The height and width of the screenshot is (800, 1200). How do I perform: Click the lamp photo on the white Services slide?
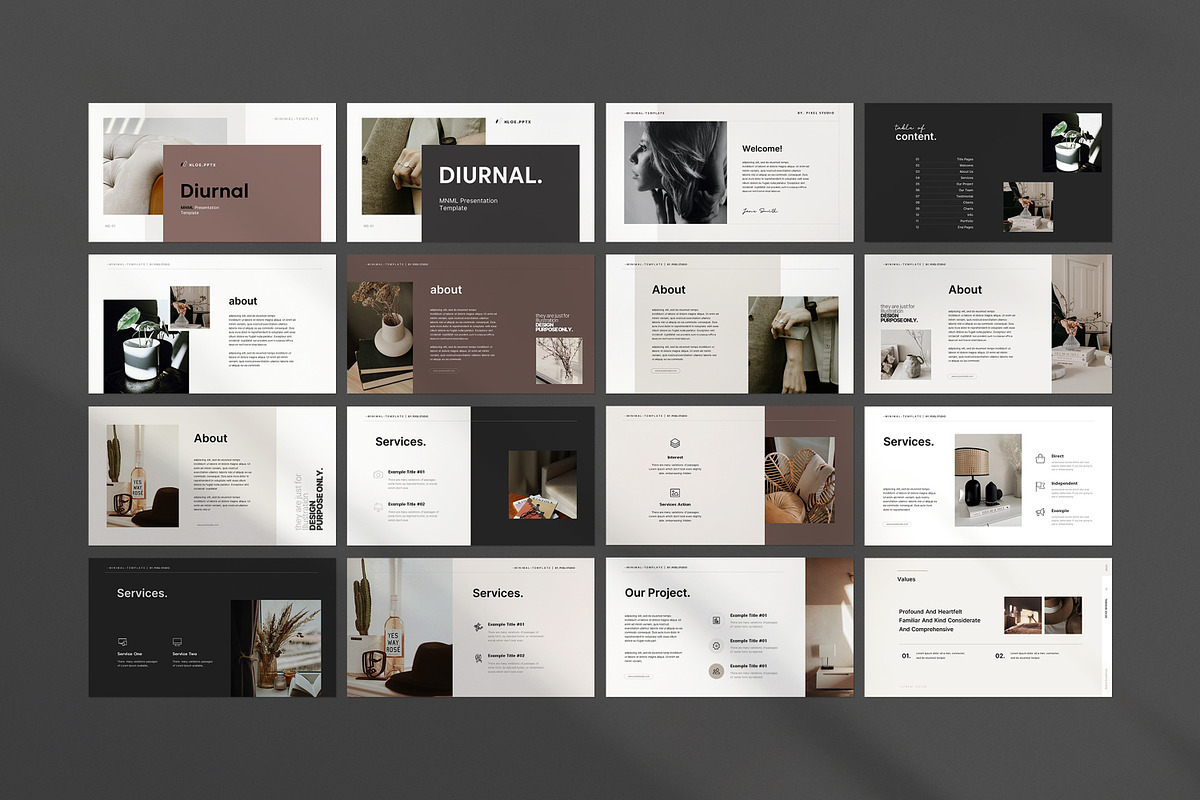click(x=988, y=480)
